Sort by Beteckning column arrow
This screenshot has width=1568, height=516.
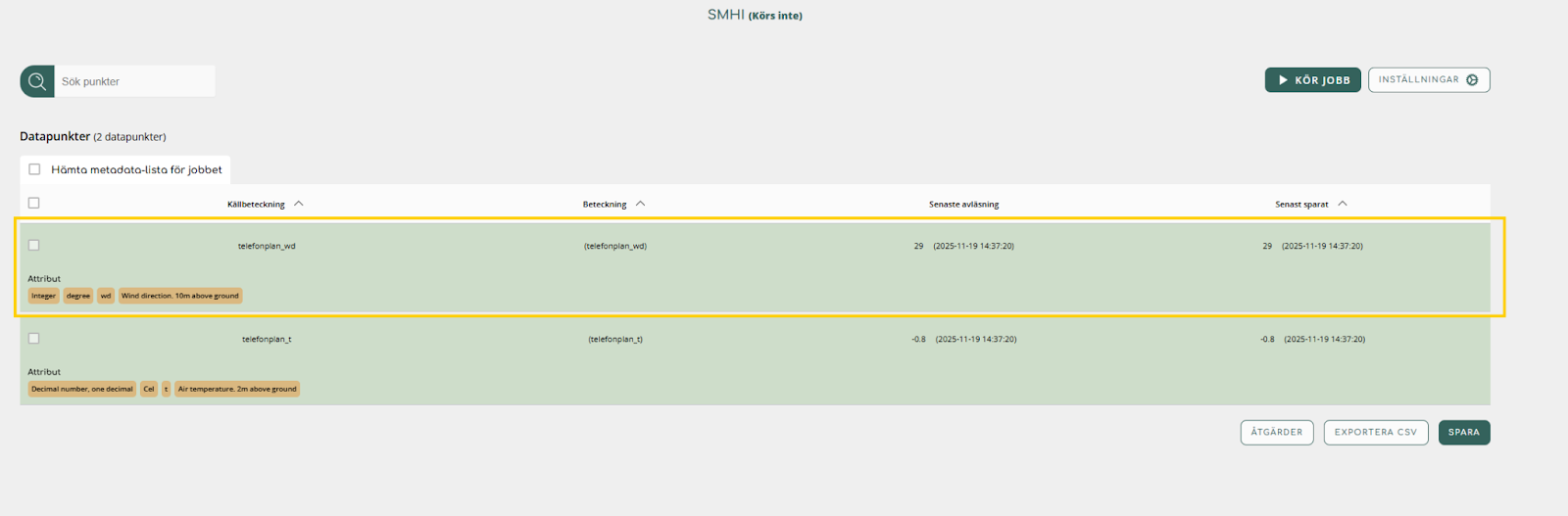(x=640, y=204)
